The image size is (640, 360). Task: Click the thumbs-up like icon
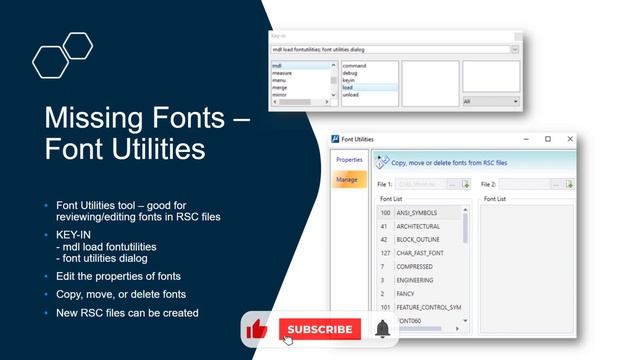[x=257, y=329]
